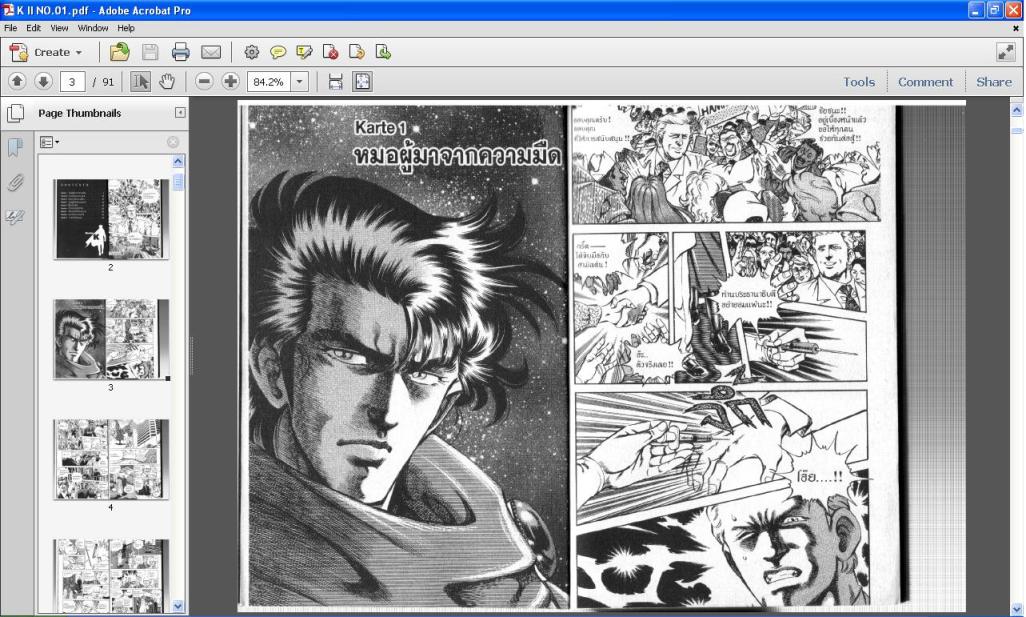1026x617 pixels.
Task: Open a file with the folder icon
Action: [120, 52]
